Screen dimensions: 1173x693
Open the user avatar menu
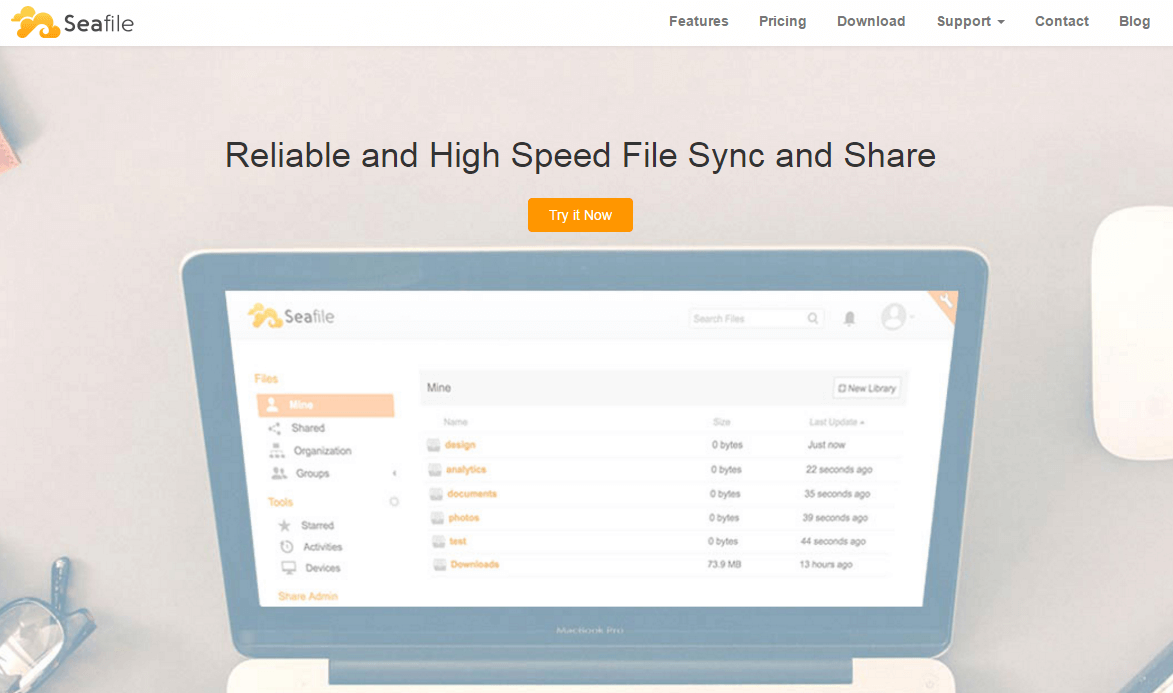(x=896, y=317)
